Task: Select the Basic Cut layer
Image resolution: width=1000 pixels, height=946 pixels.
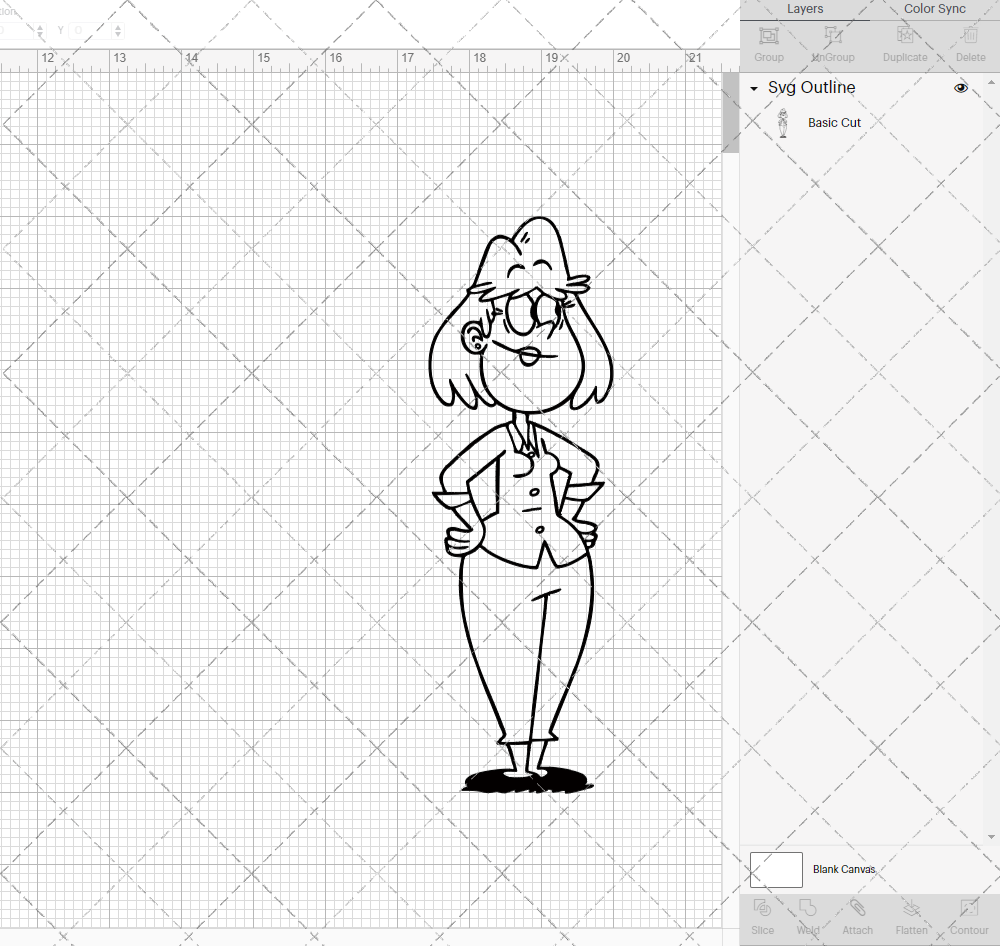Action: (x=834, y=122)
